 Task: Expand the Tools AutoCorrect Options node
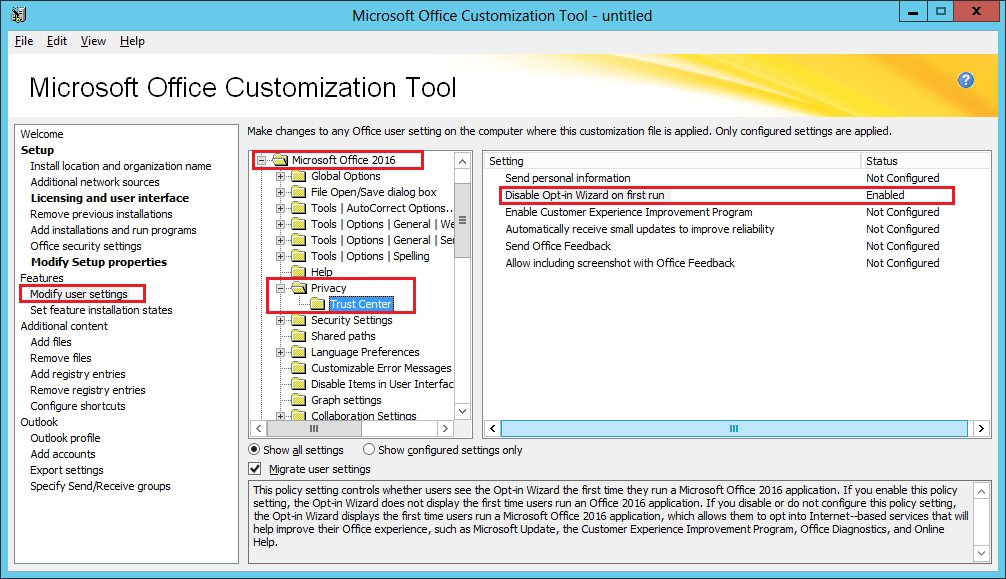pyautogui.click(x=280, y=209)
